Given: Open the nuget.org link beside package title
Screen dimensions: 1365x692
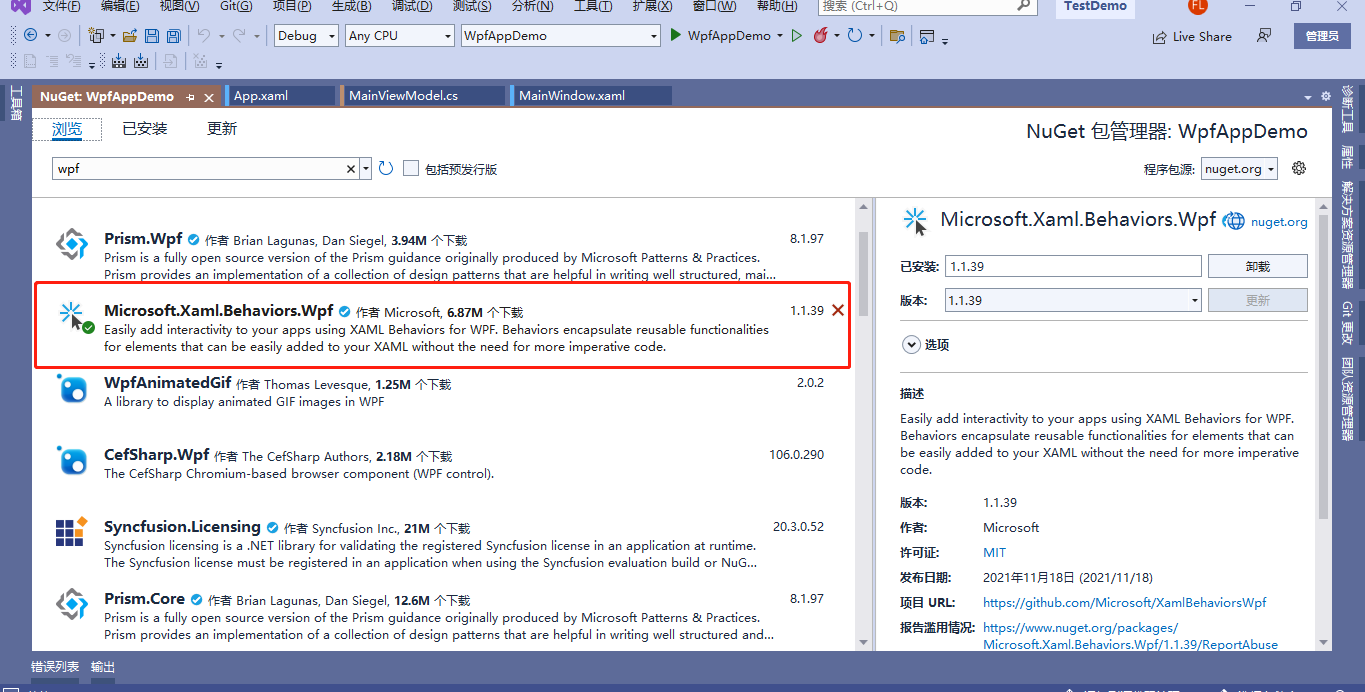Looking at the screenshot, I should pos(1279,222).
